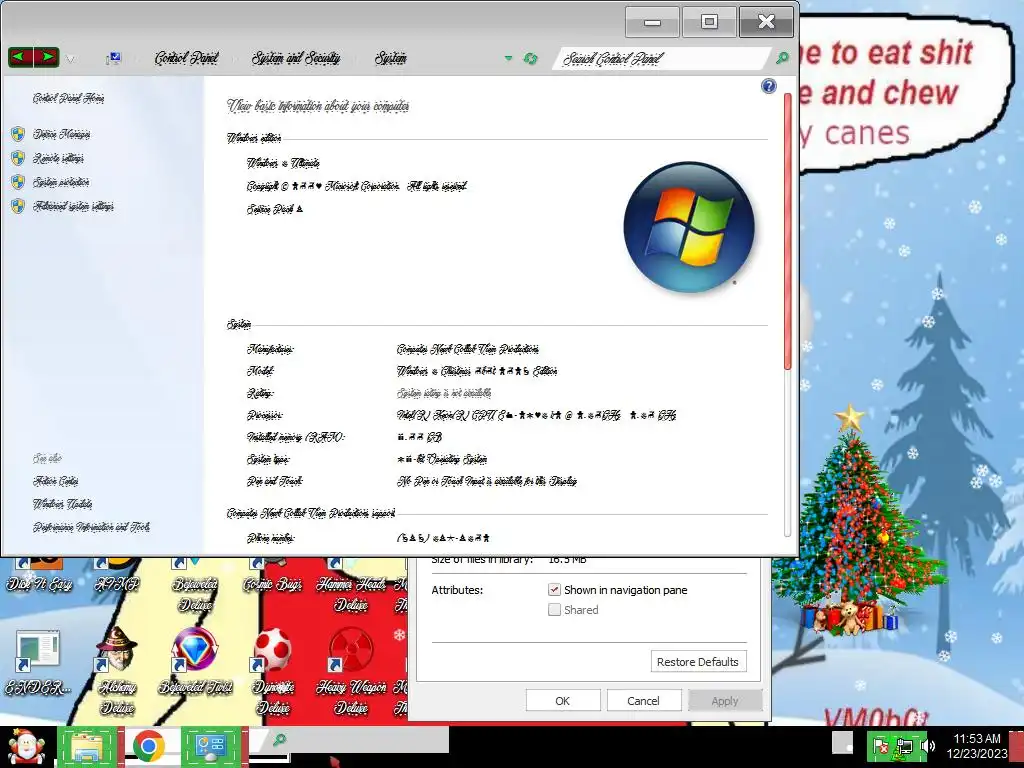
Task: Confirm the properties dialog with OK
Action: [x=563, y=701]
